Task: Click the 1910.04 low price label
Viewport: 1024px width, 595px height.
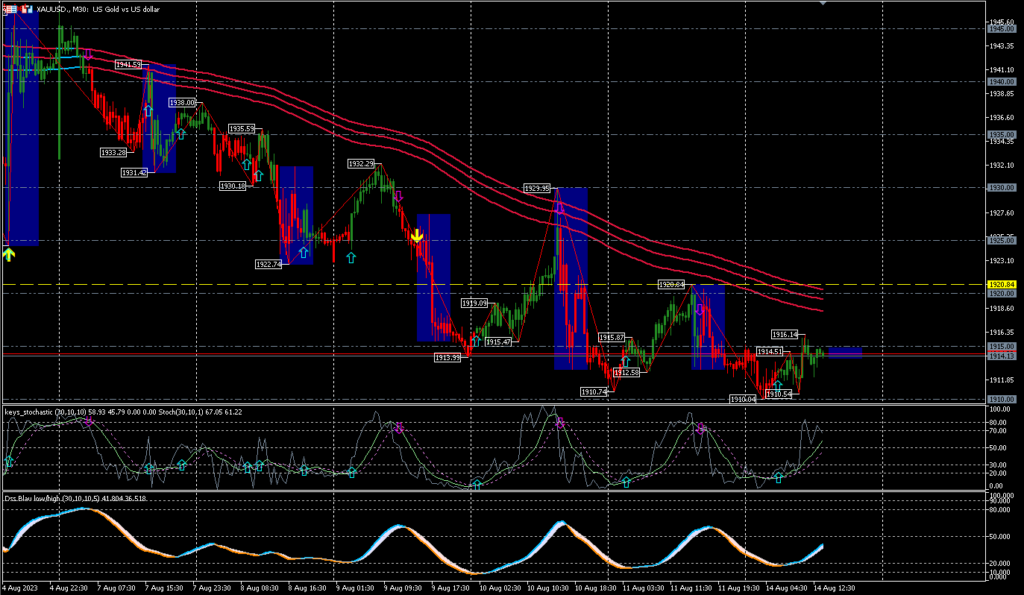Action: tap(743, 399)
